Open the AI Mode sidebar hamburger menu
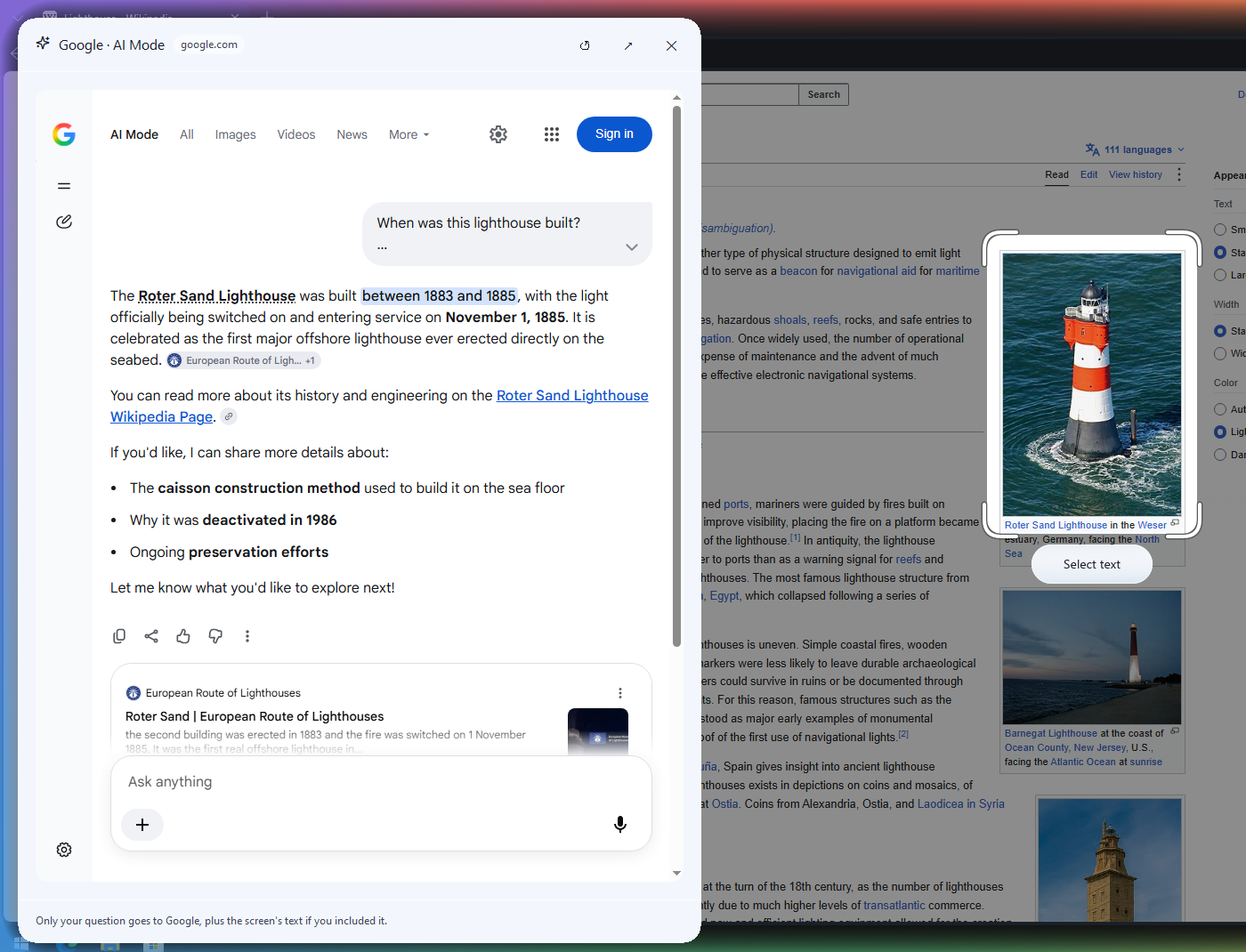This screenshot has height=952, width=1246. point(64,186)
